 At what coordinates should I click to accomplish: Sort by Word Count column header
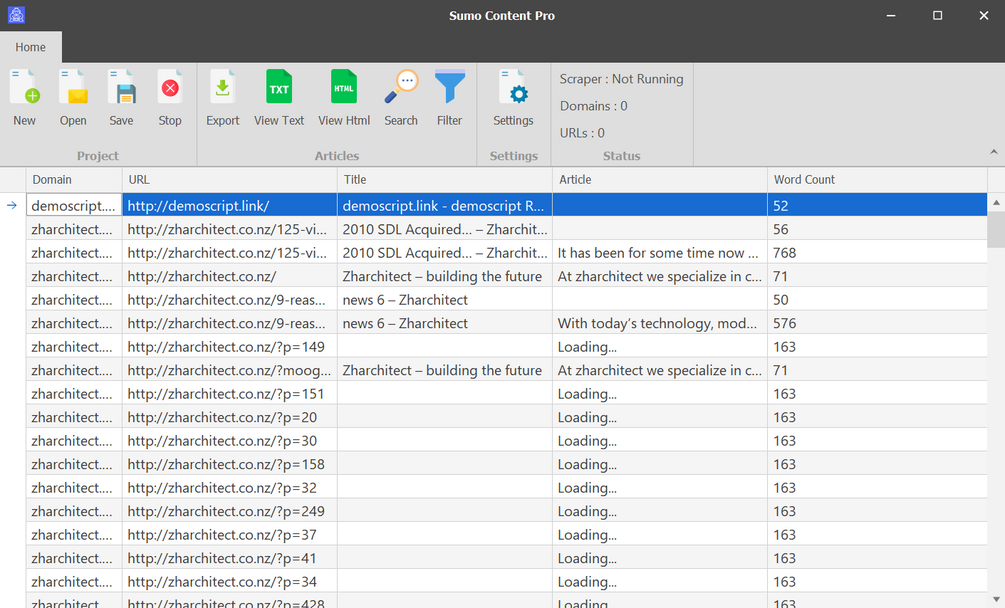click(x=877, y=179)
